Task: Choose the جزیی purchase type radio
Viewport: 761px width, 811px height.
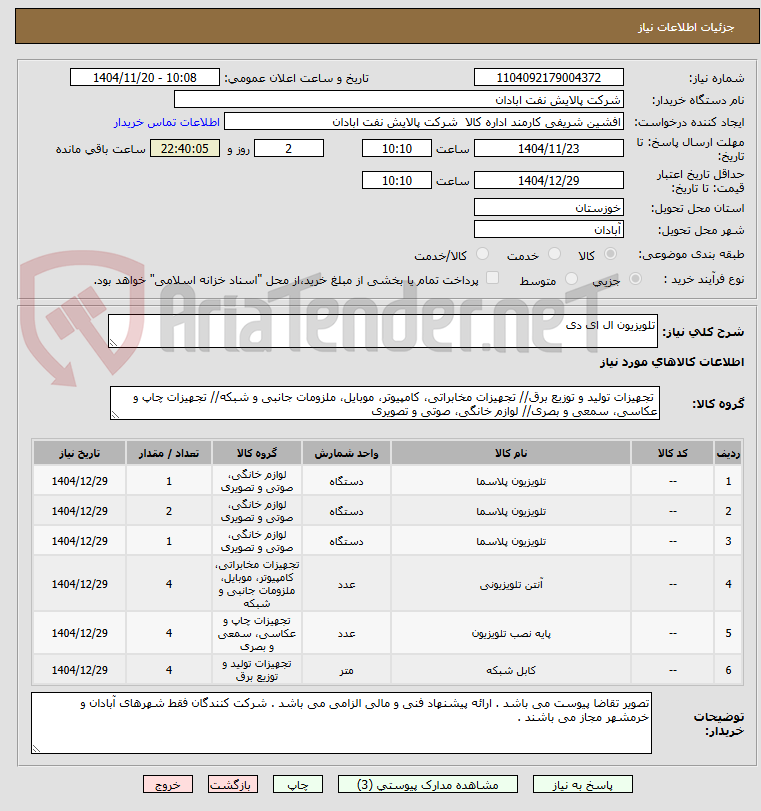Action: 635,279
